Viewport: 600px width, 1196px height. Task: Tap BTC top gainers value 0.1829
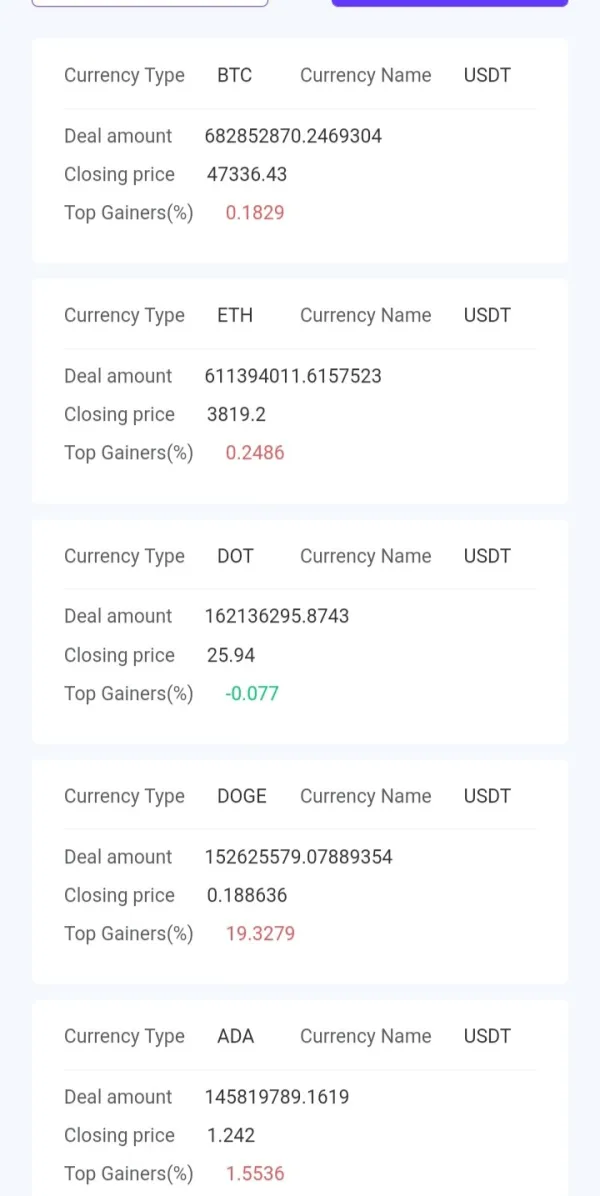pyautogui.click(x=255, y=212)
